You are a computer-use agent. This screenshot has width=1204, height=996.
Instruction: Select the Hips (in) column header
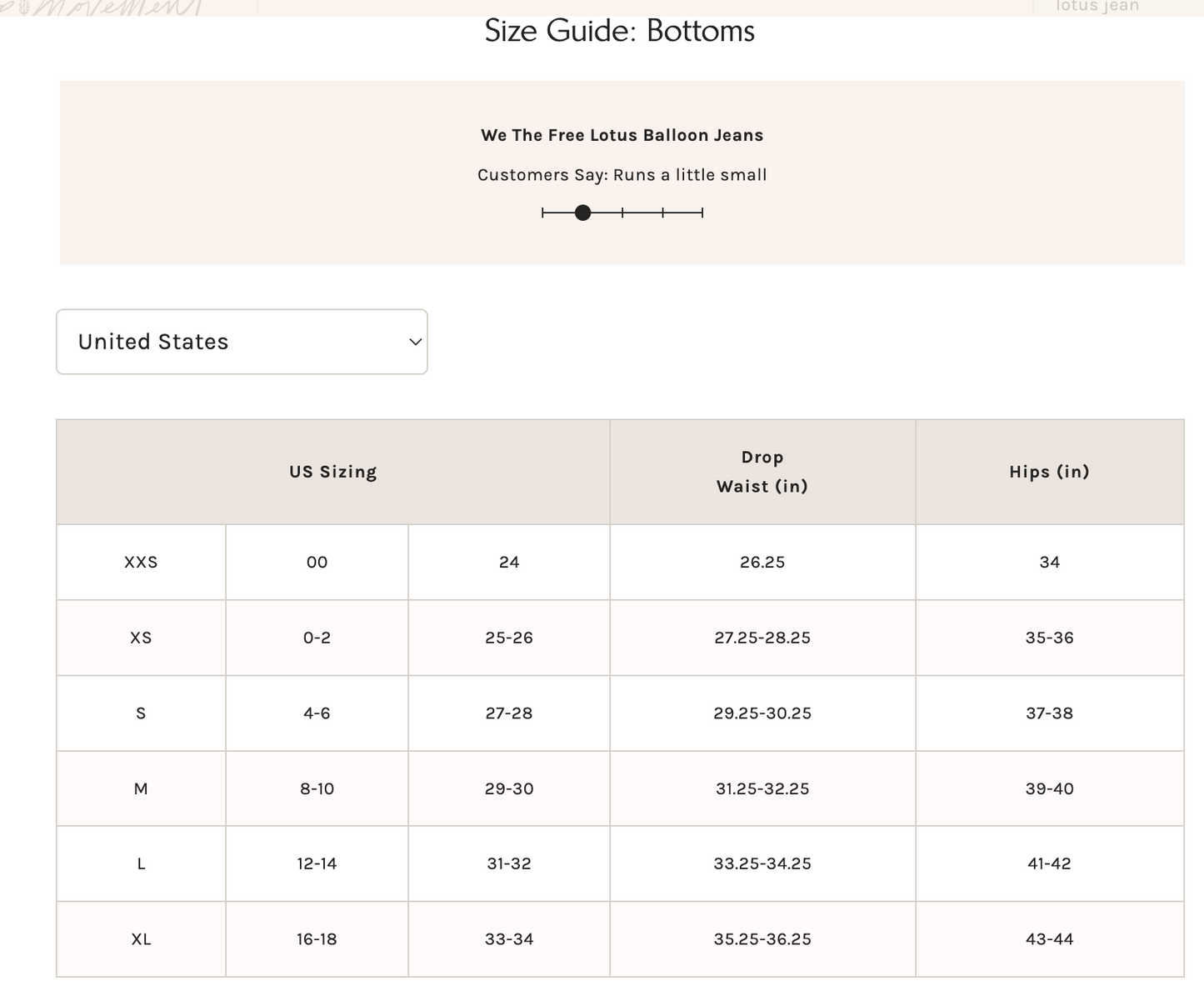[x=1049, y=472]
